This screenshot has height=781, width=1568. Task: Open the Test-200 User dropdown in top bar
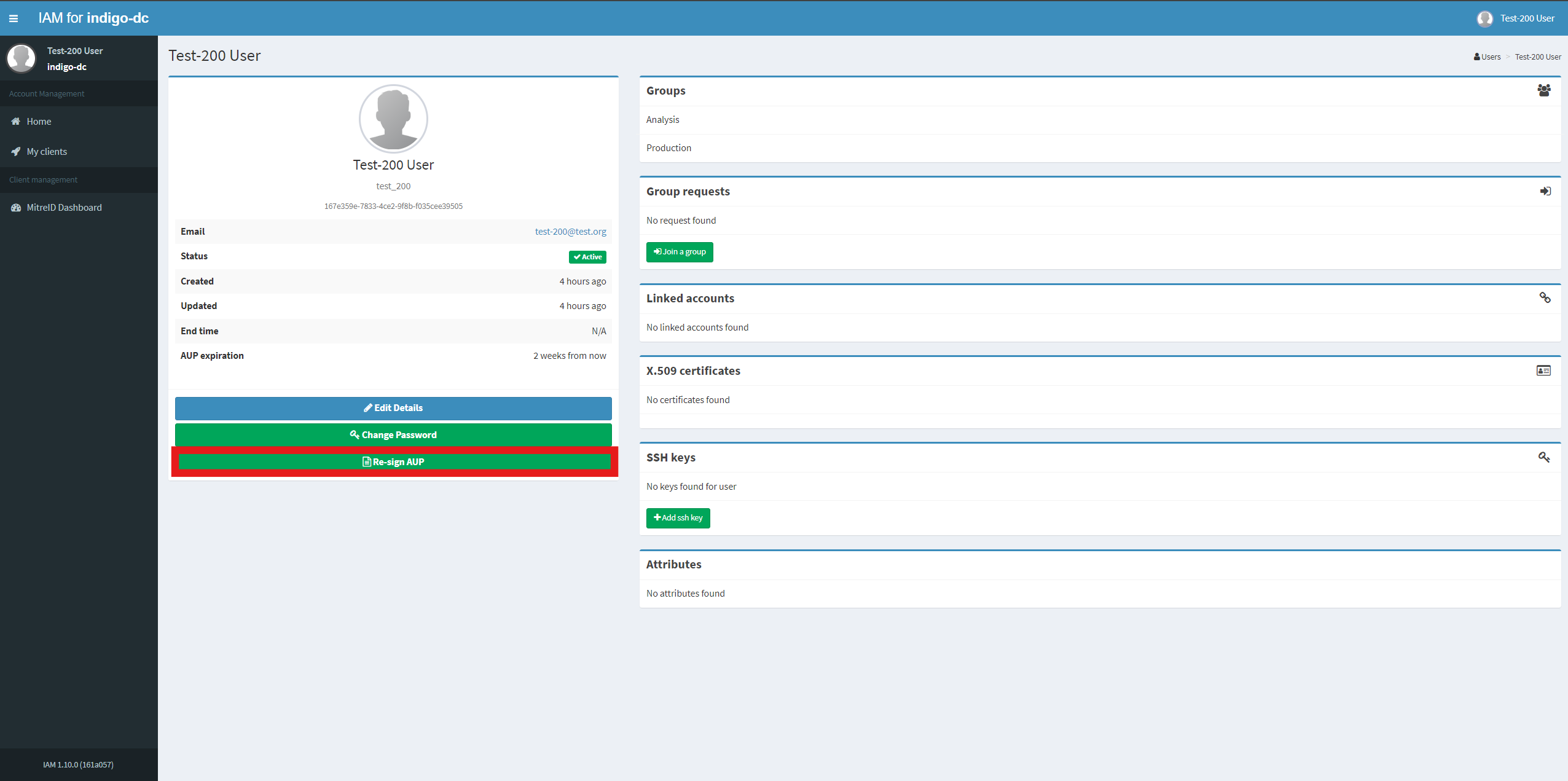[x=1516, y=18]
